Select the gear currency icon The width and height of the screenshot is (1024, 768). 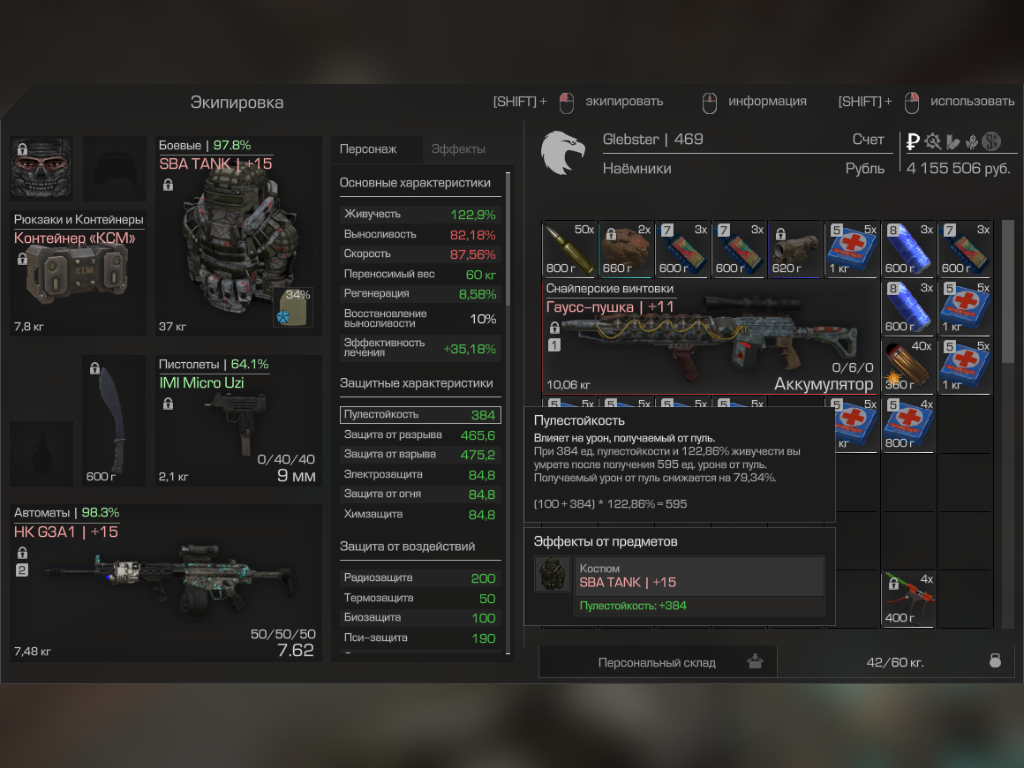click(x=933, y=140)
